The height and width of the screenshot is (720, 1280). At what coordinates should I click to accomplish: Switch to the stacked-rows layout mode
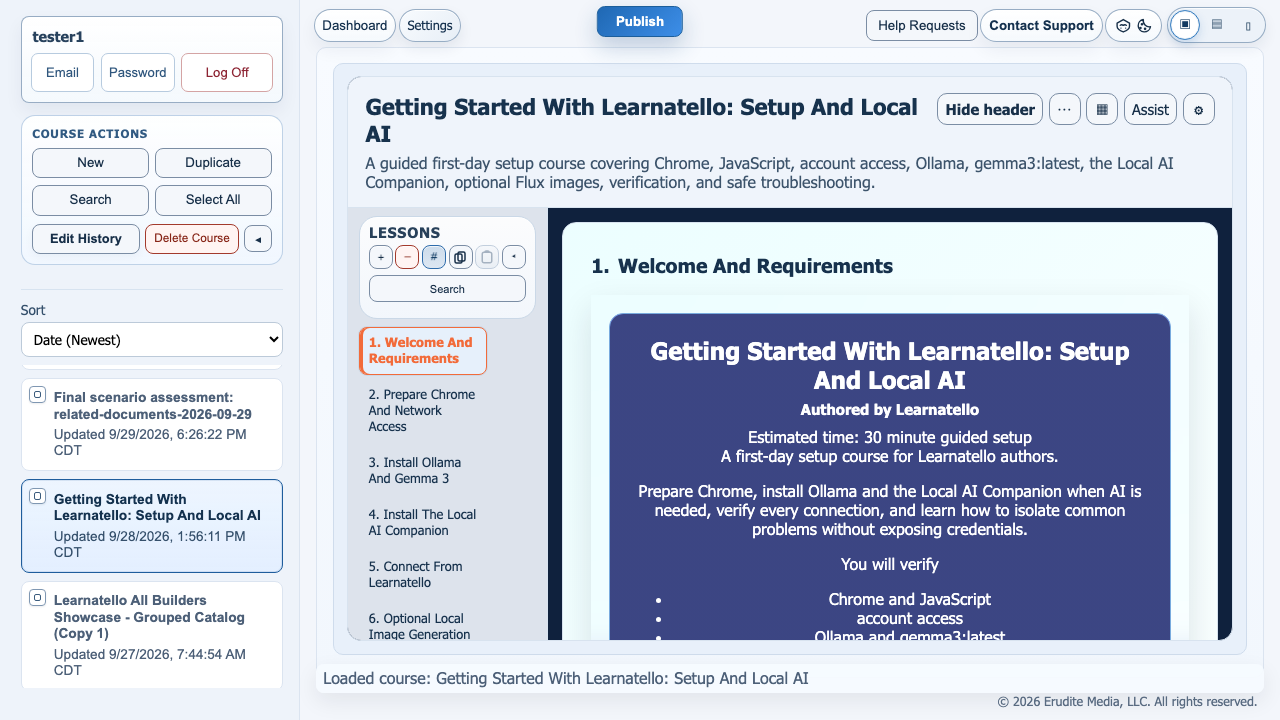[1217, 25]
